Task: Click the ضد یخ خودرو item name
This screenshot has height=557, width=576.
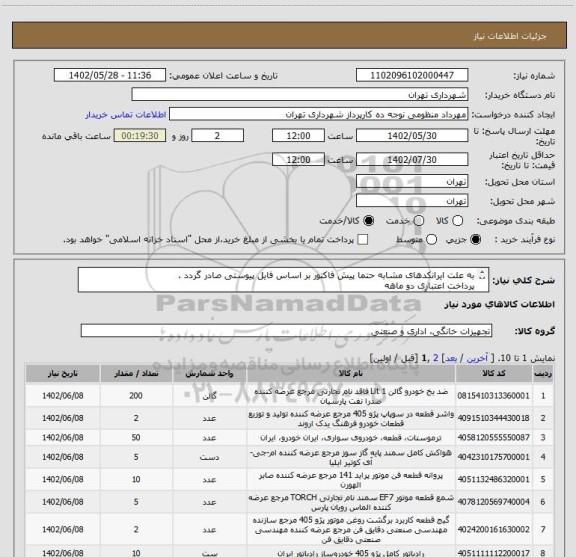Action: pos(351,396)
